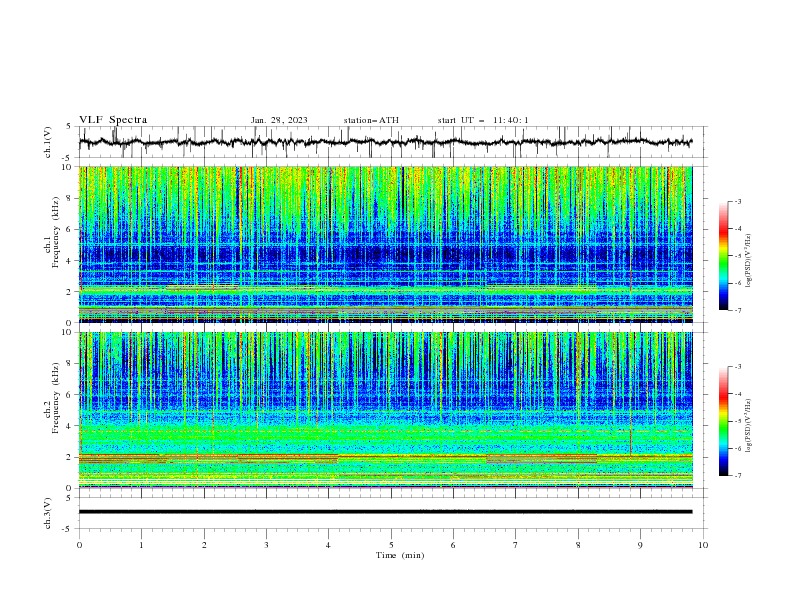Click the "ch.1 Frequency (kHz)" axis label
Image resolution: width=792 pixels, height=612 pixels.
pyautogui.click(x=54, y=231)
